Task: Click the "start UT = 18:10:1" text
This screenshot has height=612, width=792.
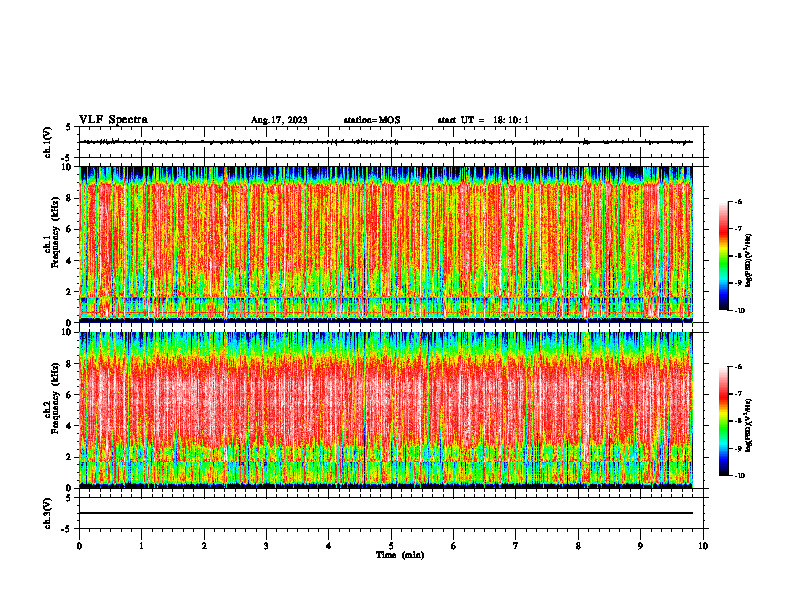Action: [483, 120]
